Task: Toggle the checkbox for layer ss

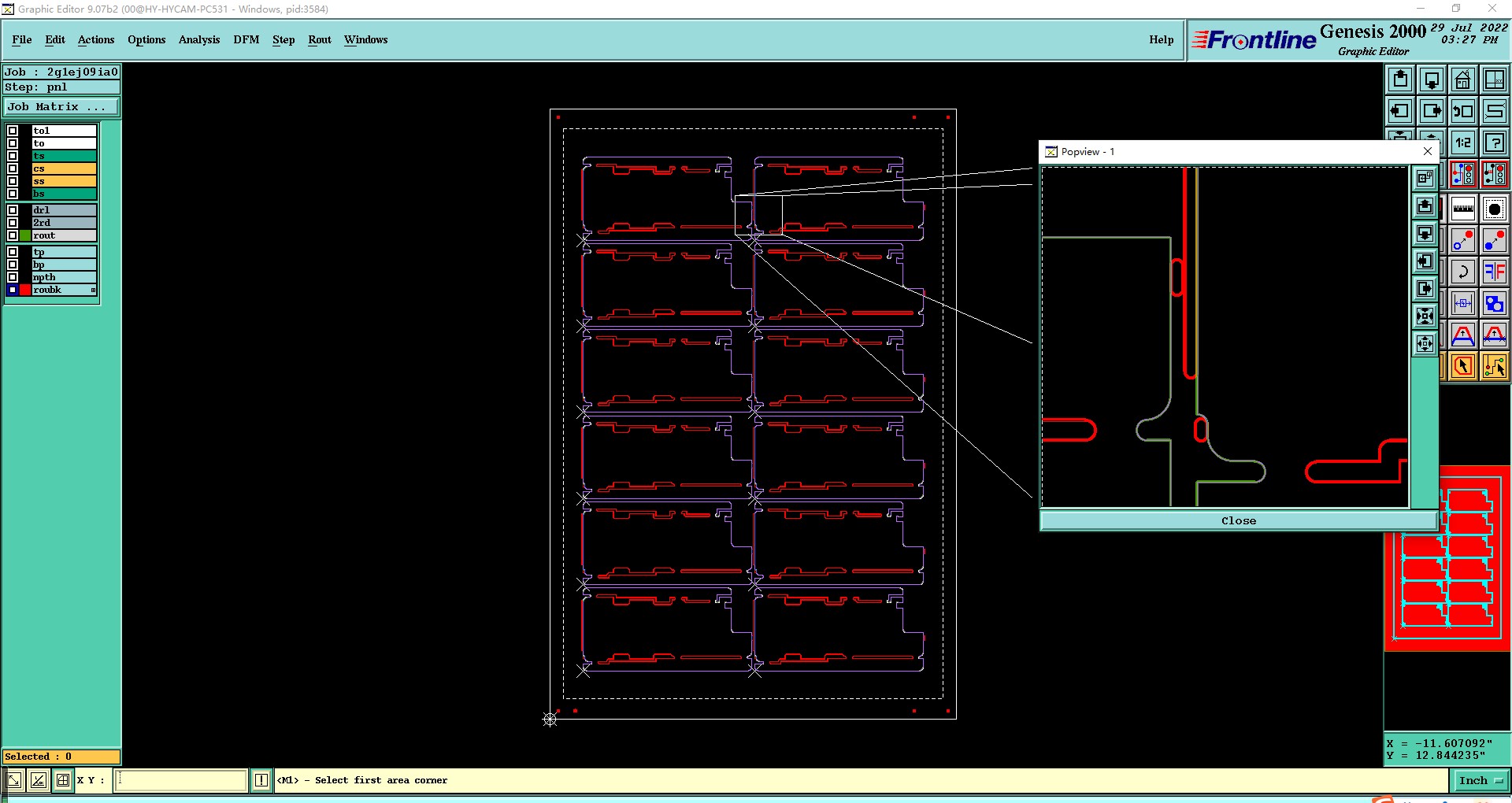Action: (x=13, y=181)
